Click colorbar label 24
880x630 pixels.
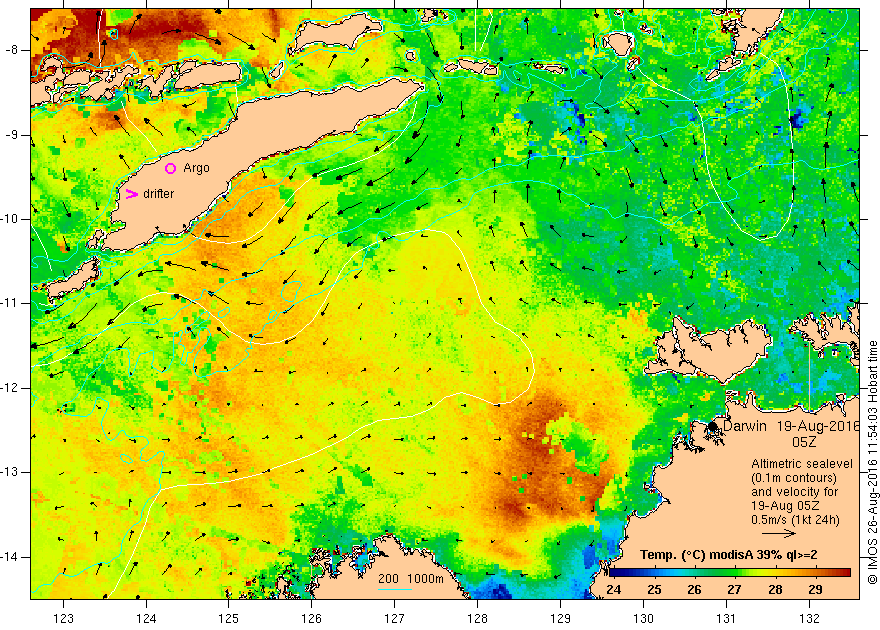613,590
